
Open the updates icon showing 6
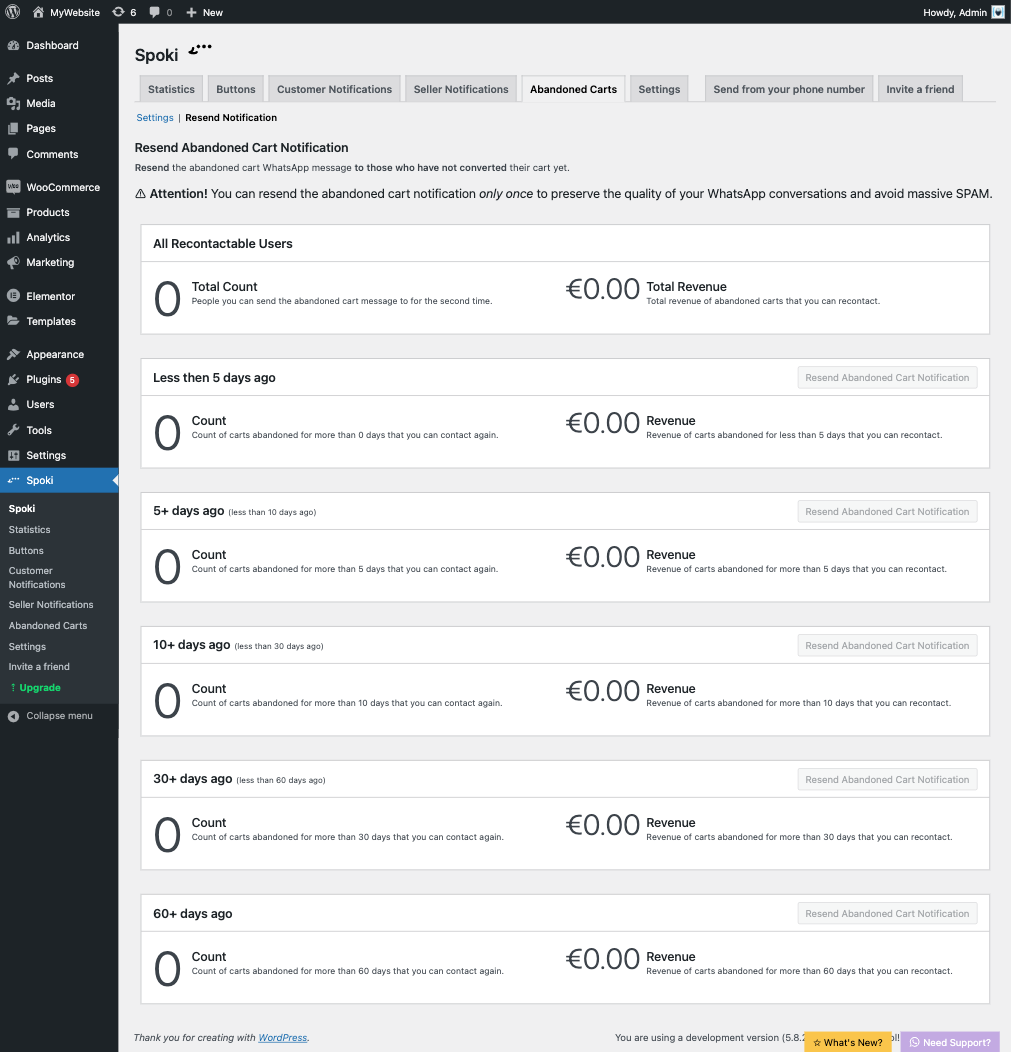(124, 12)
